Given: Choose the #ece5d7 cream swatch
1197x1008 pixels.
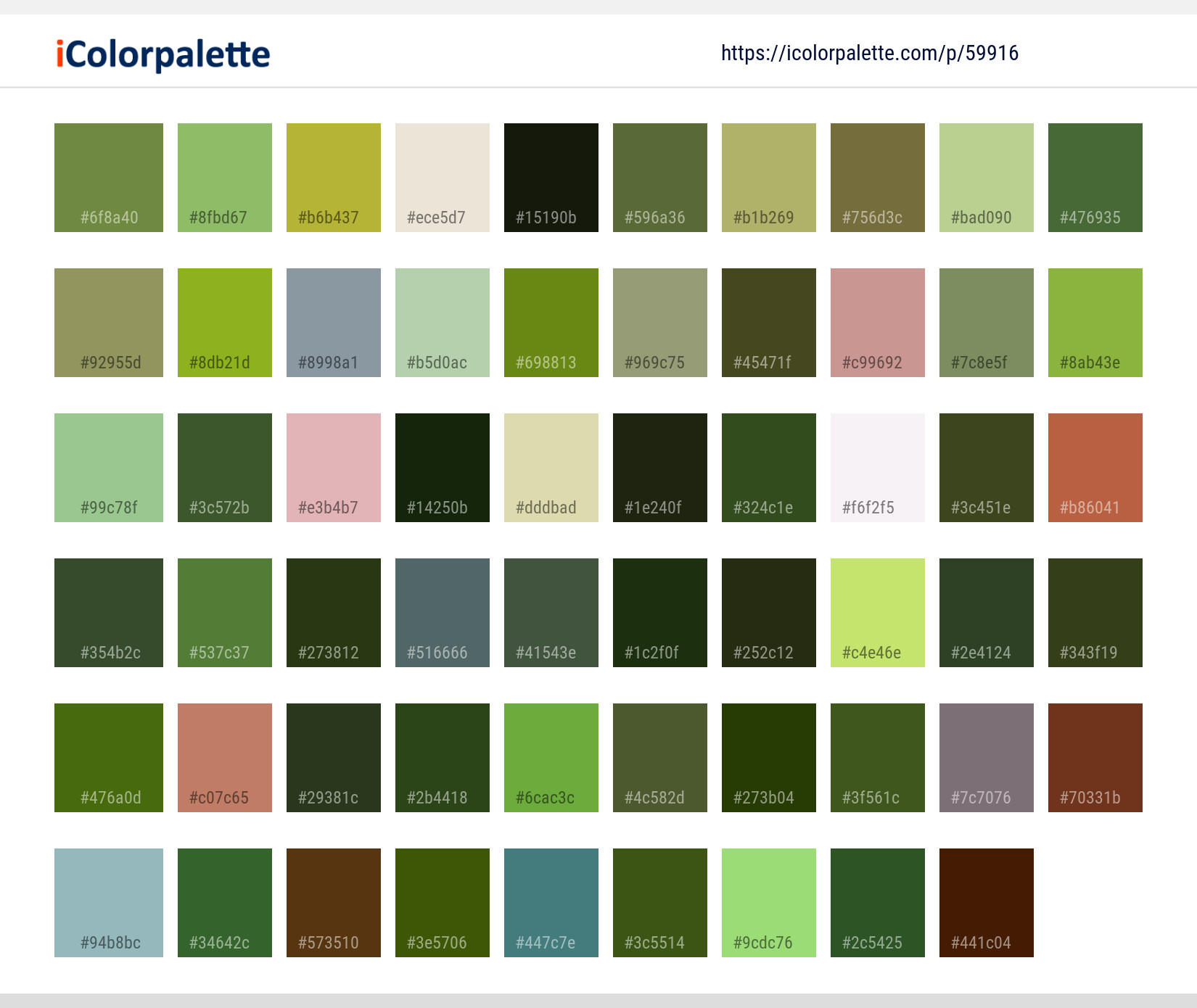Looking at the screenshot, I should pyautogui.click(x=443, y=178).
